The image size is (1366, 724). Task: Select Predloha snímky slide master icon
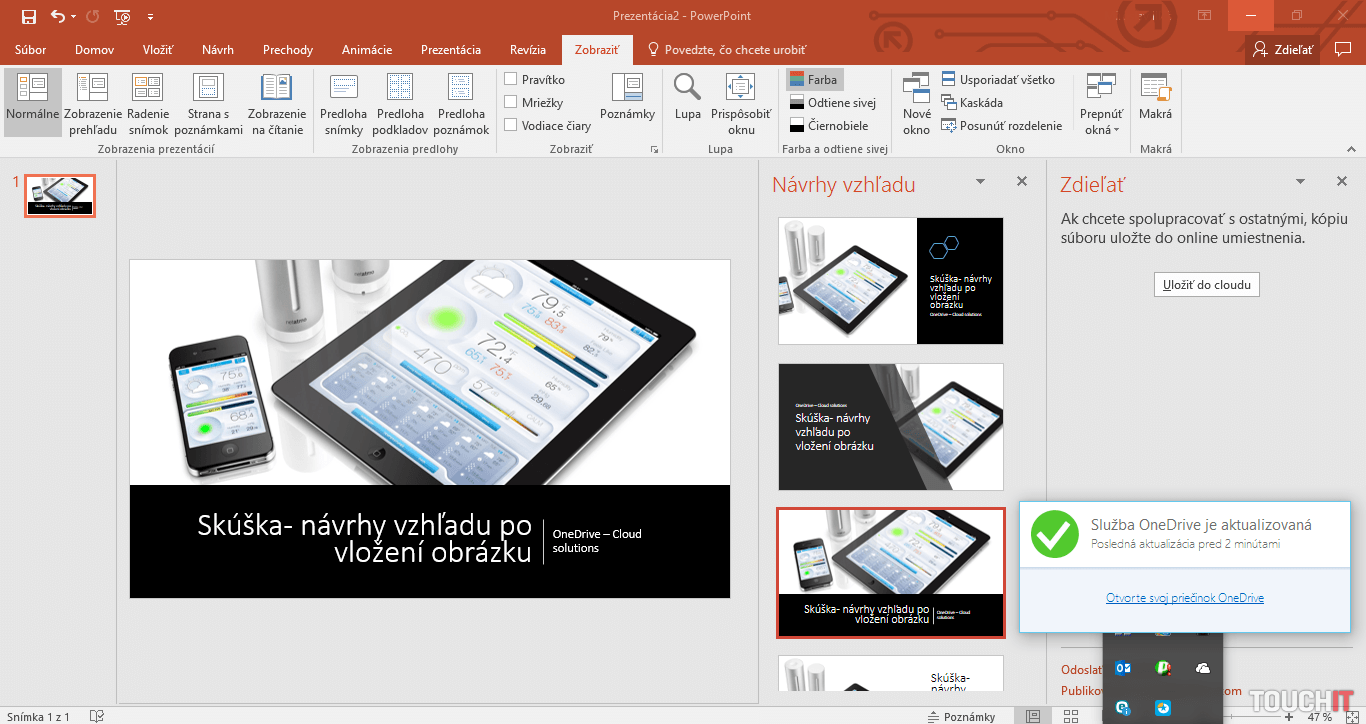point(343,89)
